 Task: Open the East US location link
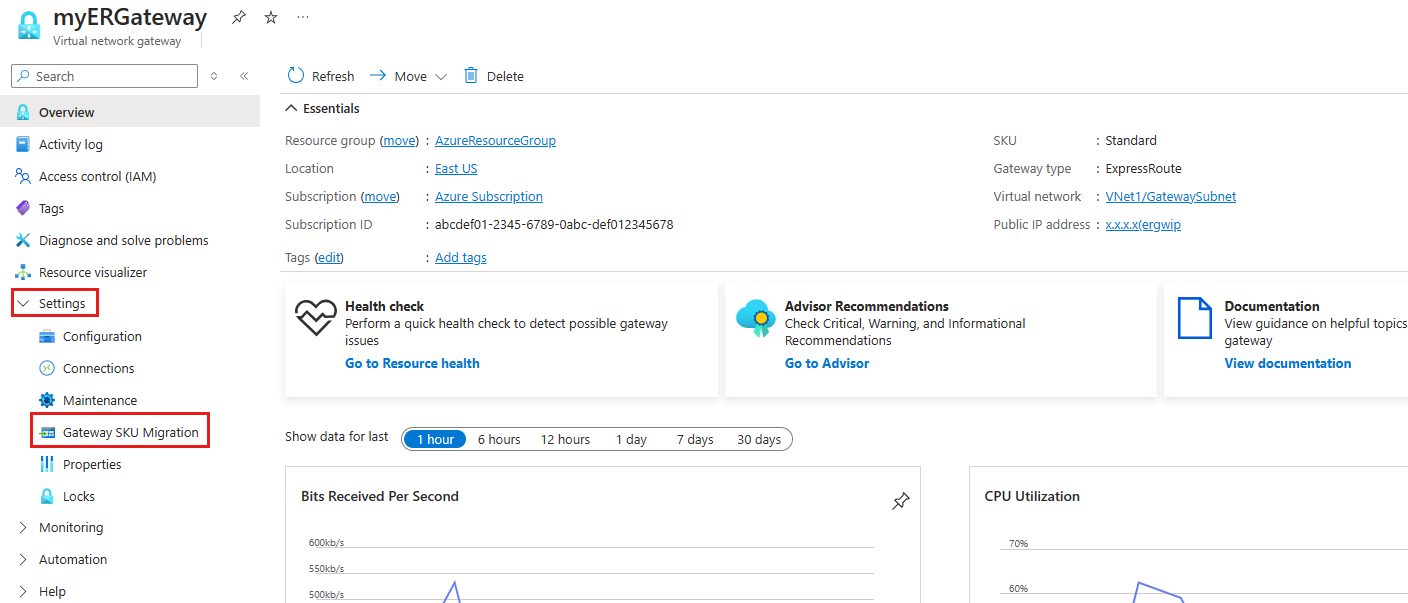click(x=456, y=169)
